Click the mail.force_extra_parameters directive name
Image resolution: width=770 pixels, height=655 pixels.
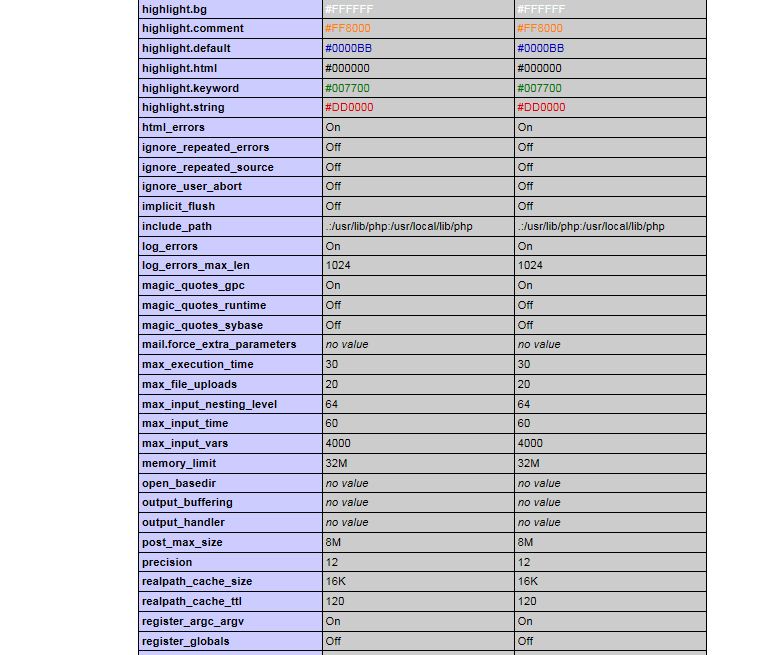[219, 345]
